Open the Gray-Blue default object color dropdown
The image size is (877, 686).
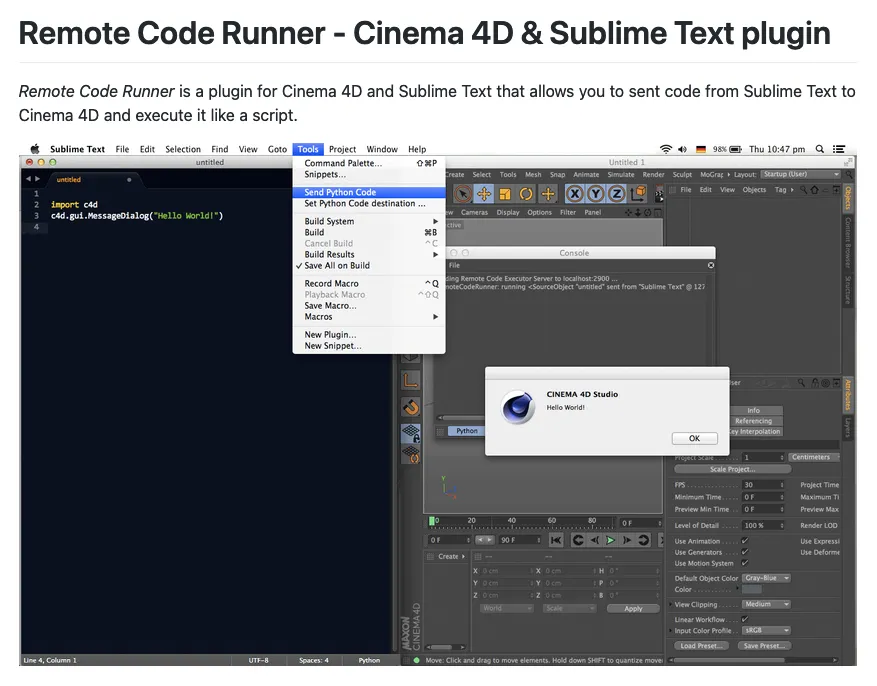pyautogui.click(x=767, y=578)
